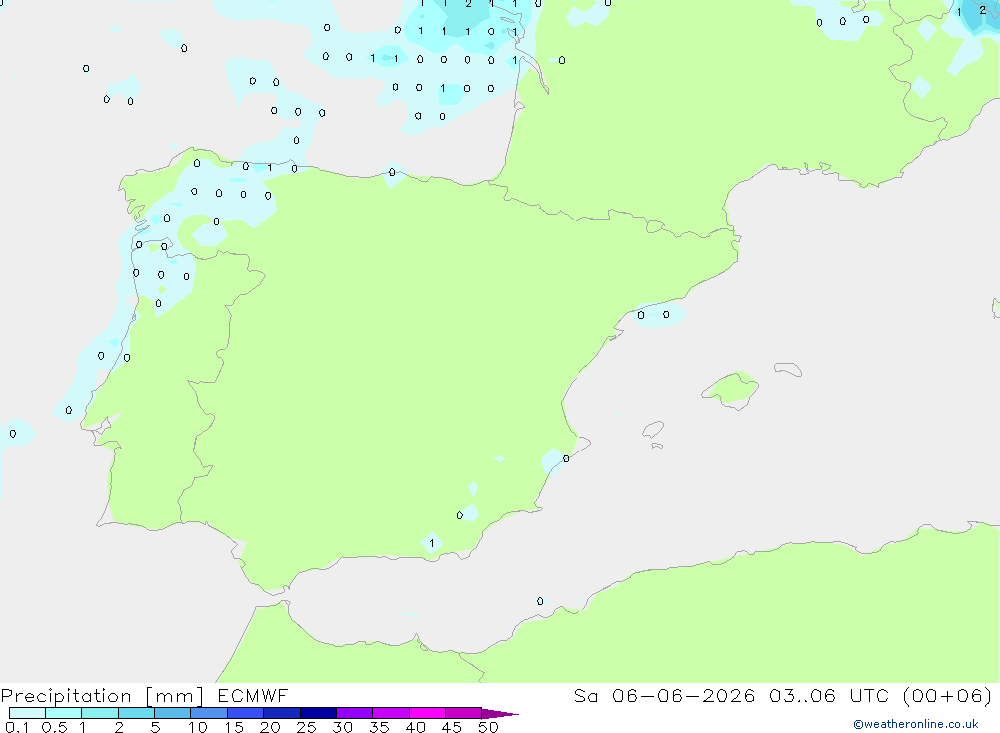Screen dimensions: 1000x733
Task: Select the 25–30 mm navy legend swatch
Action: (318, 713)
